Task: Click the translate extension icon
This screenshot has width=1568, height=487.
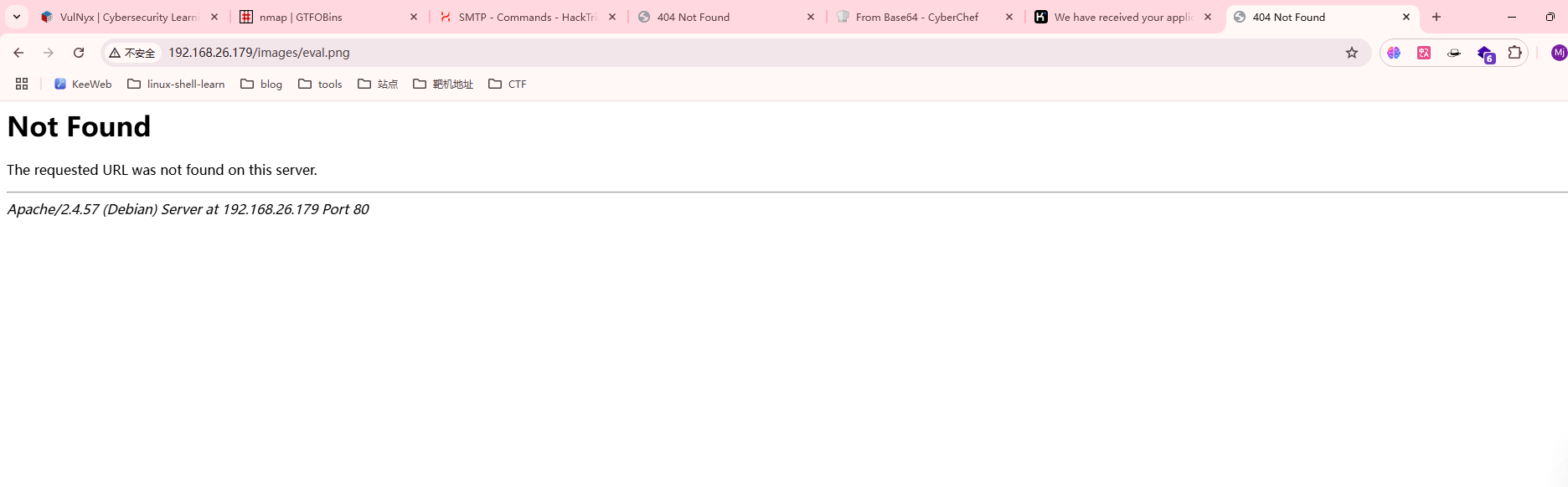Action: click(x=1424, y=53)
